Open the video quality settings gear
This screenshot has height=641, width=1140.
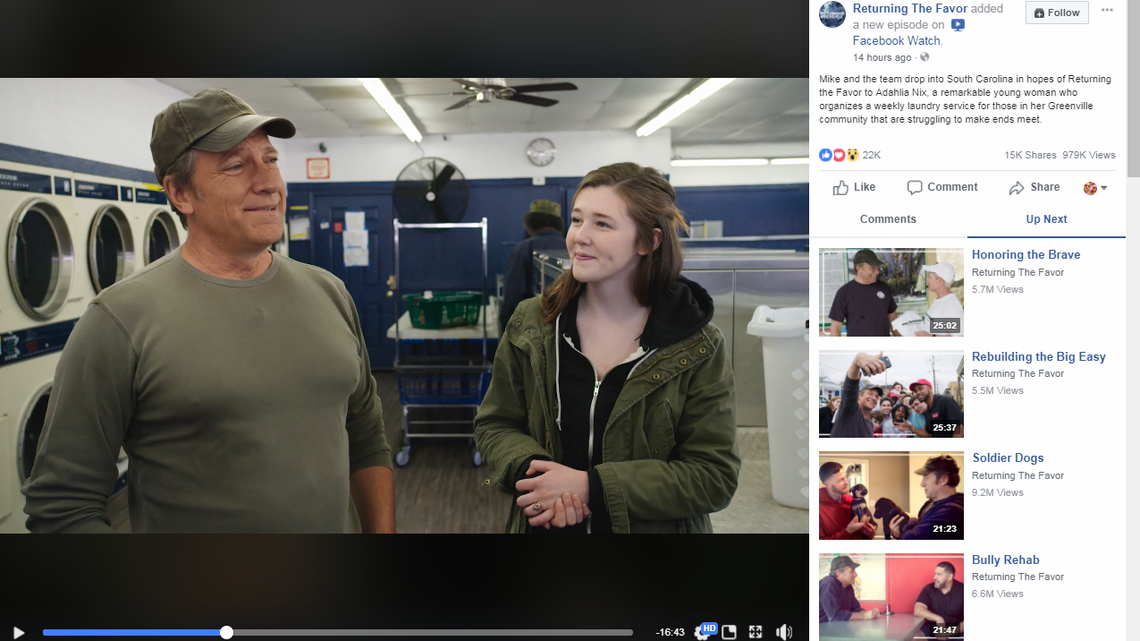coord(699,633)
